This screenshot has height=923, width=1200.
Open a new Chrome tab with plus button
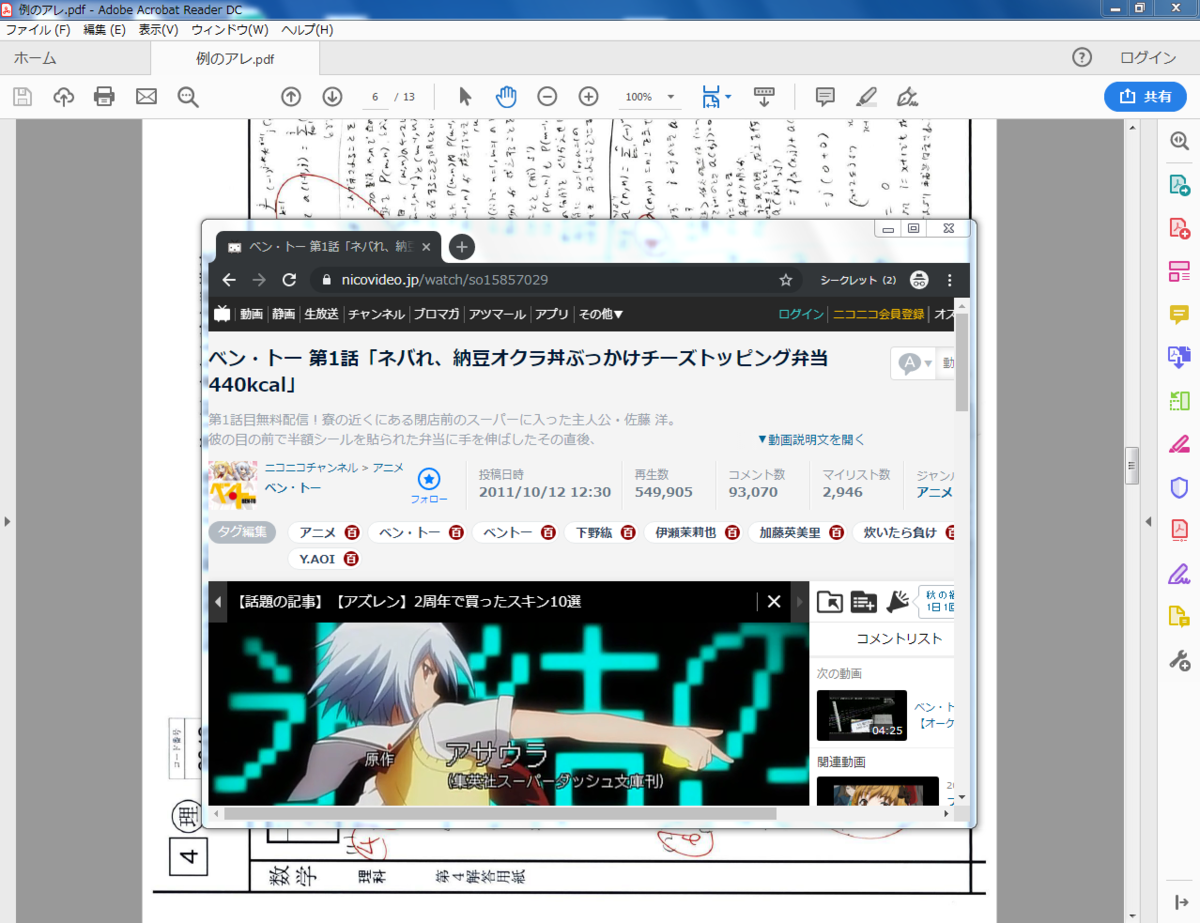(x=461, y=247)
